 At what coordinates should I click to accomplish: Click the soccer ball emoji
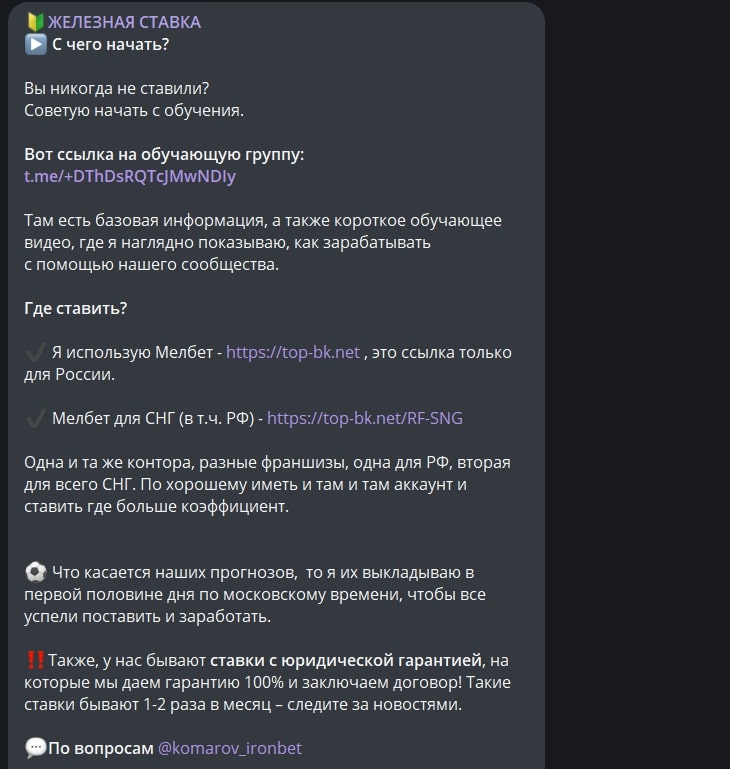35,572
